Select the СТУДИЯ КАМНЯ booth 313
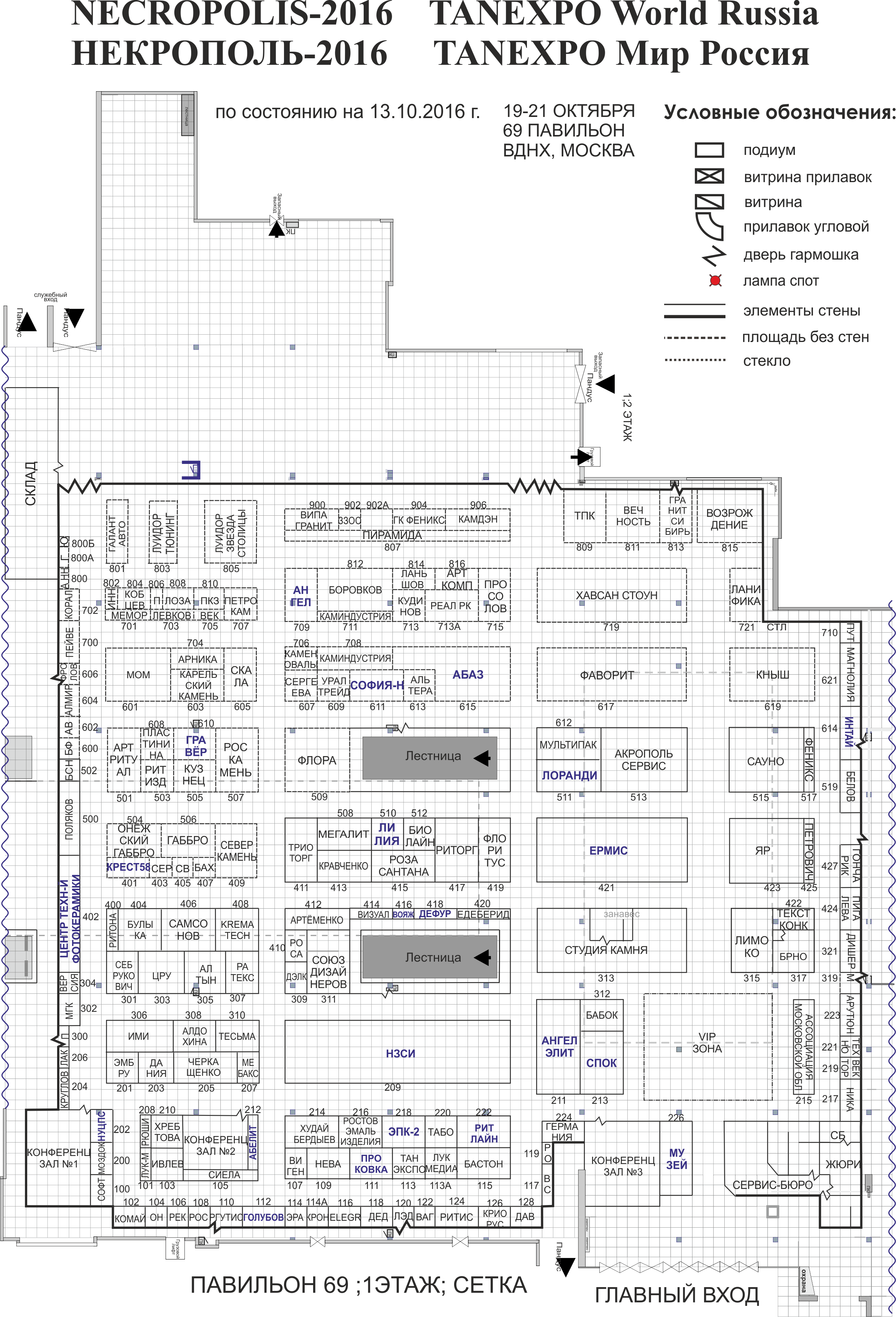896x1317 pixels. (x=611, y=941)
